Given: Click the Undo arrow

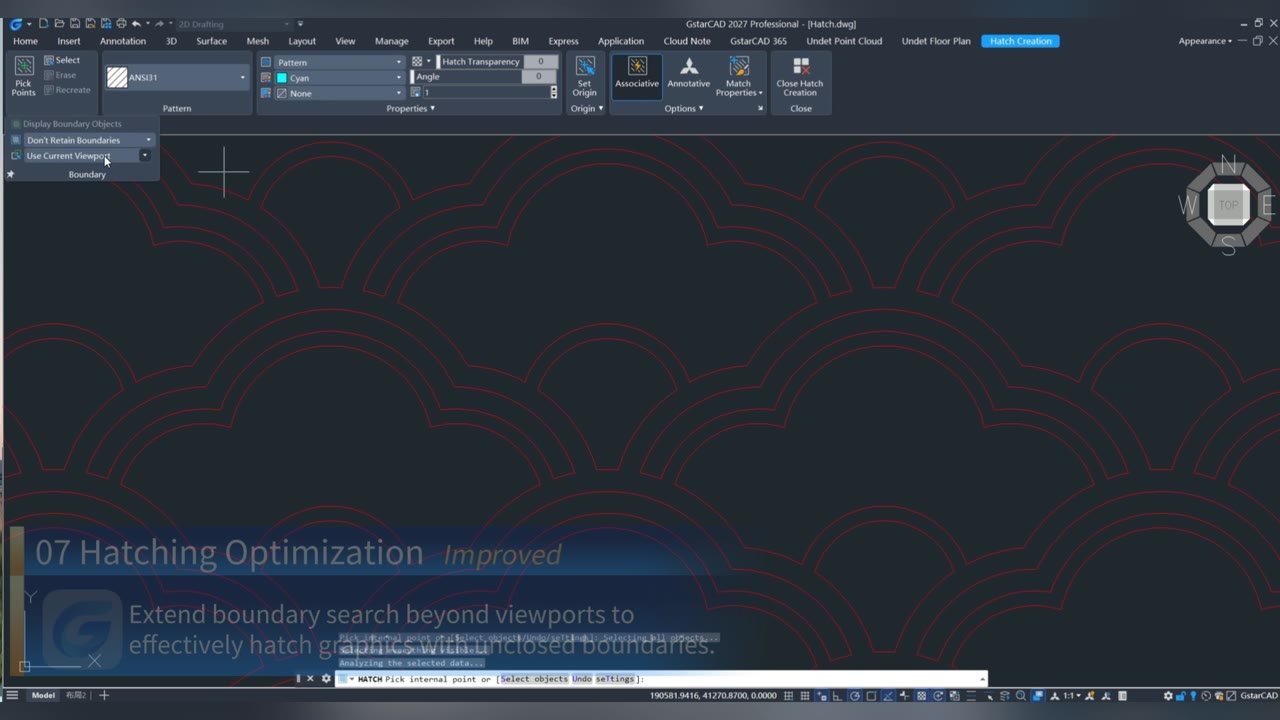Looking at the screenshot, I should click(136, 23).
